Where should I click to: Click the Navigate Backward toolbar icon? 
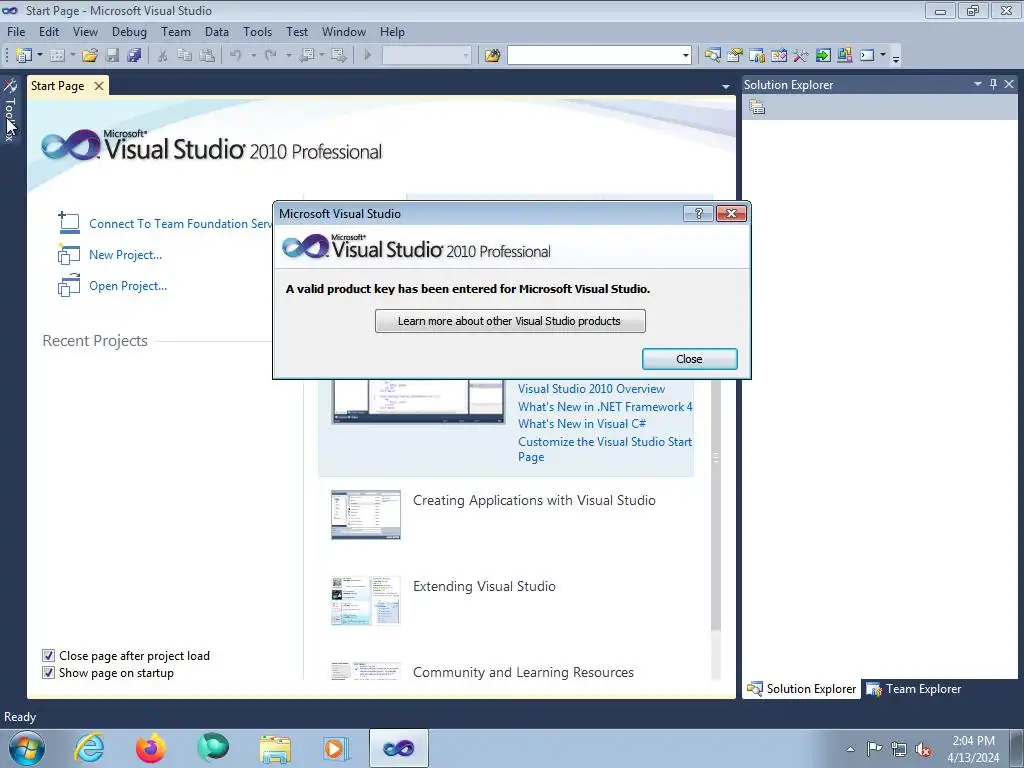306,56
